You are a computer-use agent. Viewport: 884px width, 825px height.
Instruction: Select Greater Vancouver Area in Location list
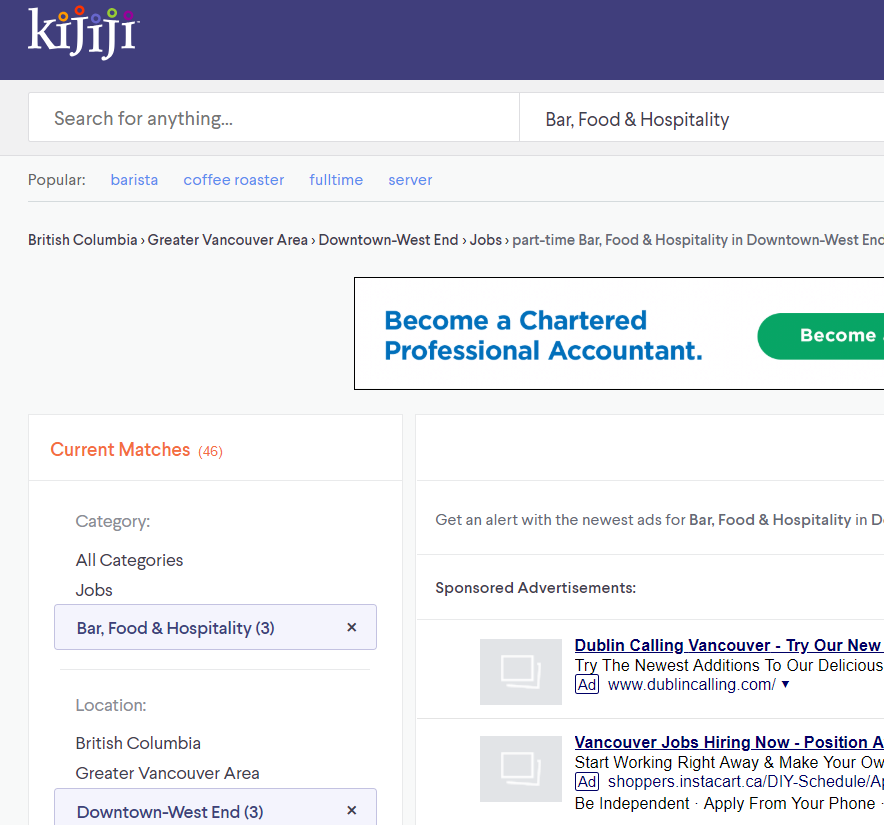pyautogui.click(x=167, y=773)
